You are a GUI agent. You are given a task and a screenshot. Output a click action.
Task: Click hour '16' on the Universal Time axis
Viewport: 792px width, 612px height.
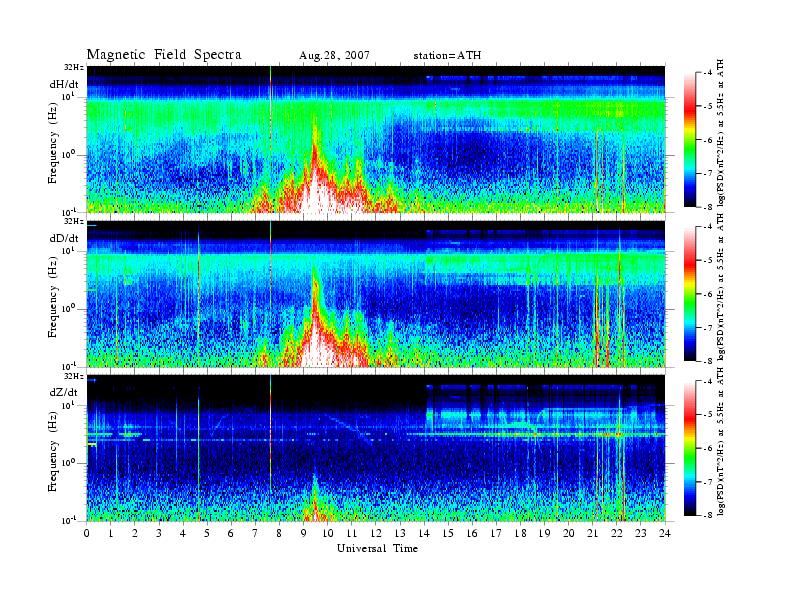click(472, 533)
